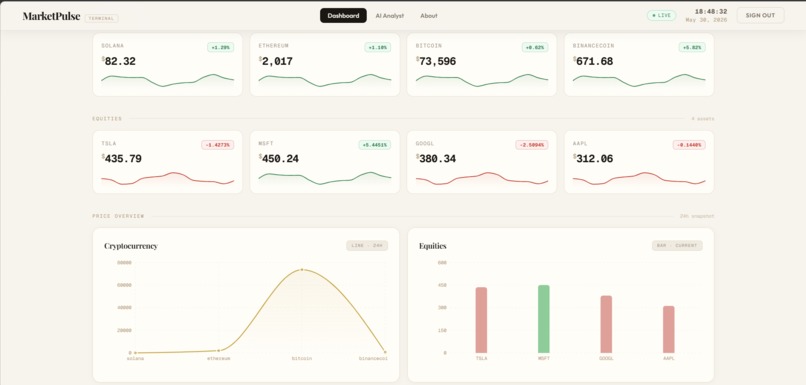Click the green MSFT bar
Screen dimensions: 806x385
tap(543, 319)
